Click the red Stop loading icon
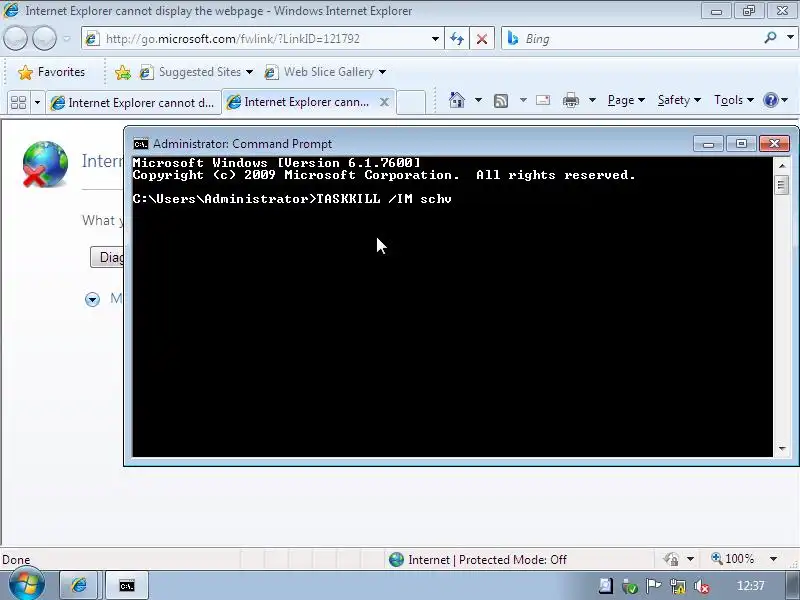The height and width of the screenshot is (600, 800). [x=482, y=39]
